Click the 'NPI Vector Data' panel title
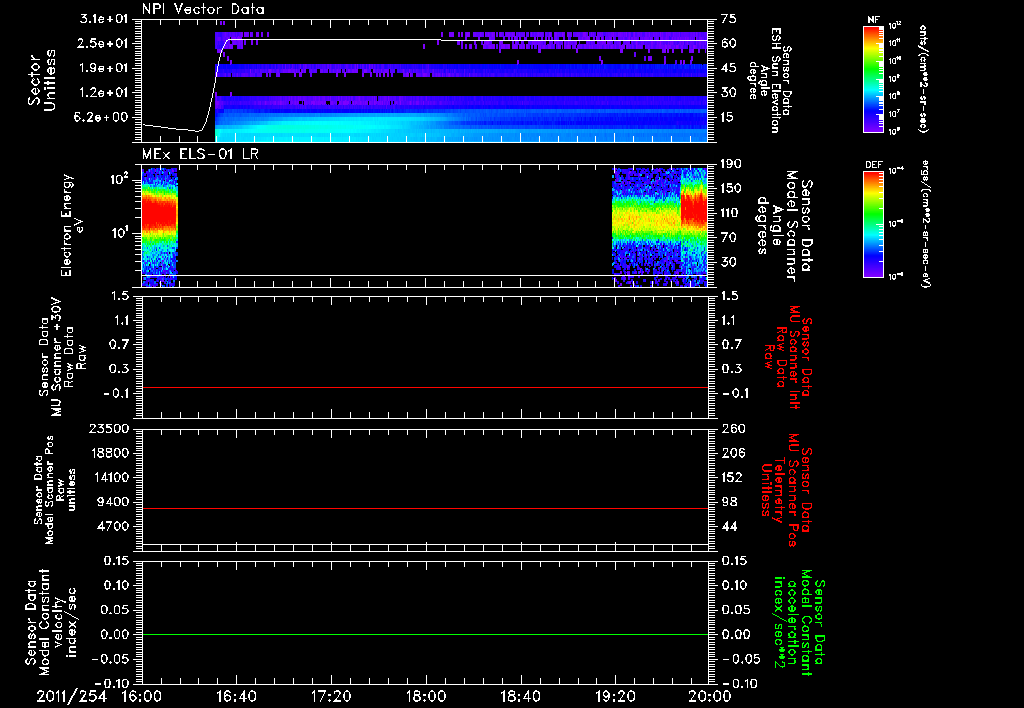This screenshot has width=1024, height=708. click(x=203, y=9)
